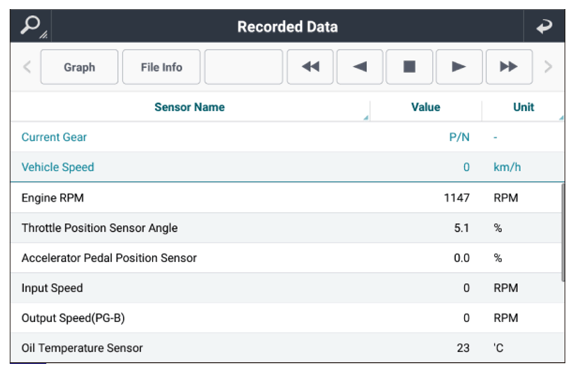Click the 5.1 throttle value

coord(461,228)
